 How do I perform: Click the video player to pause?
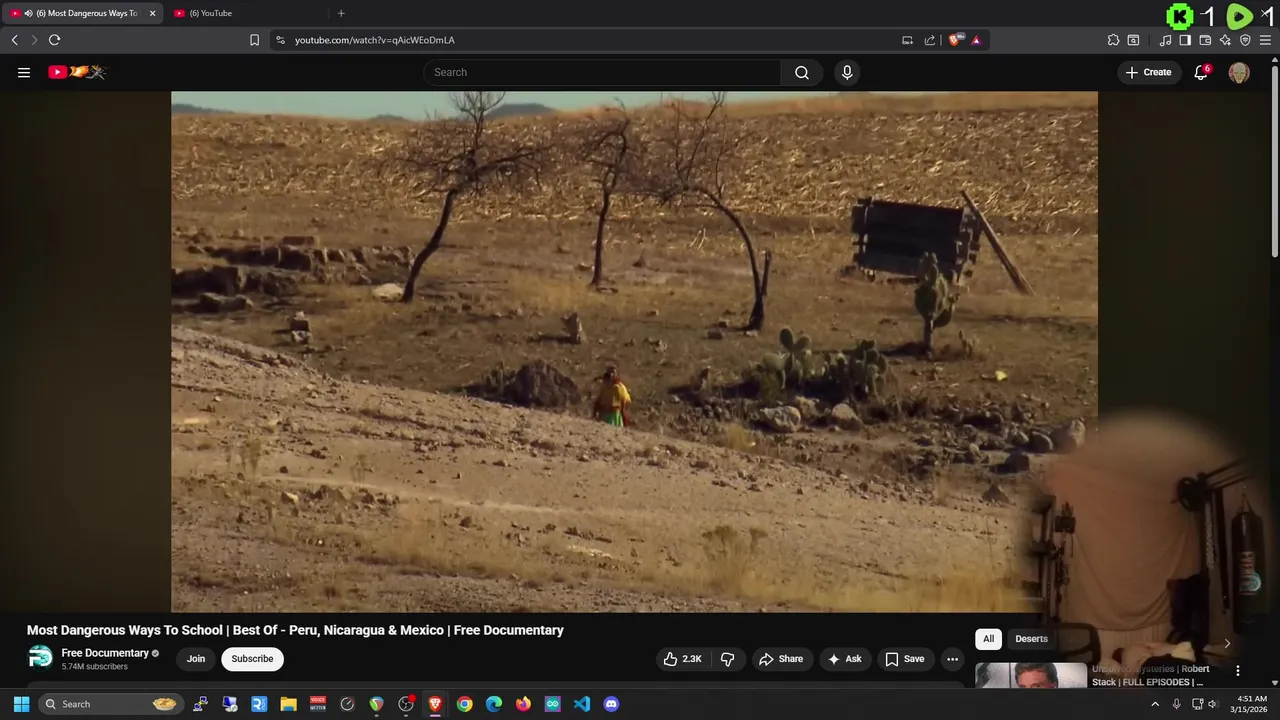click(x=634, y=351)
